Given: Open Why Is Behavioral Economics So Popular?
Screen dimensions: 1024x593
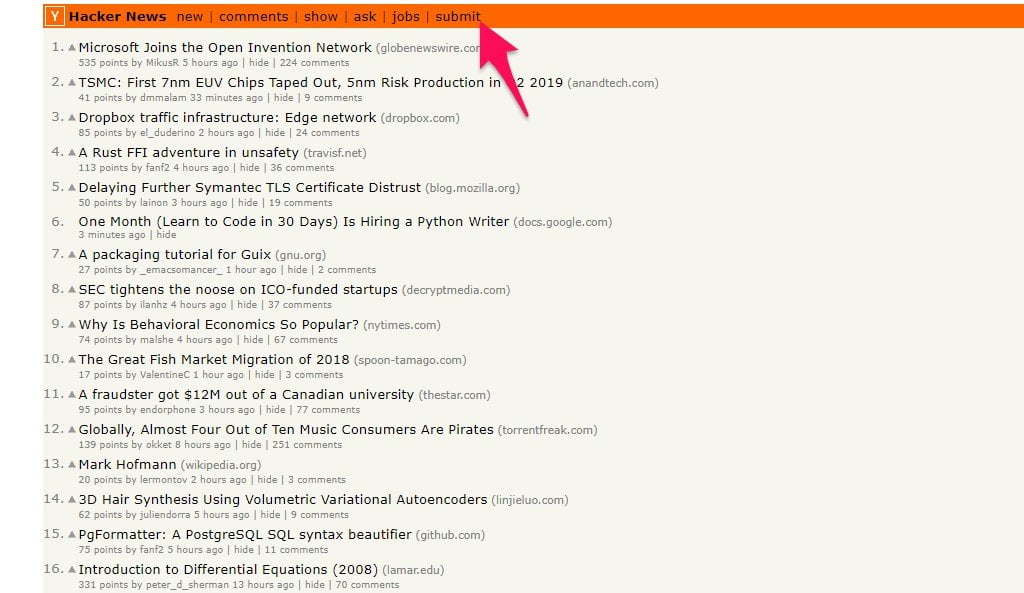Looking at the screenshot, I should [x=219, y=325].
